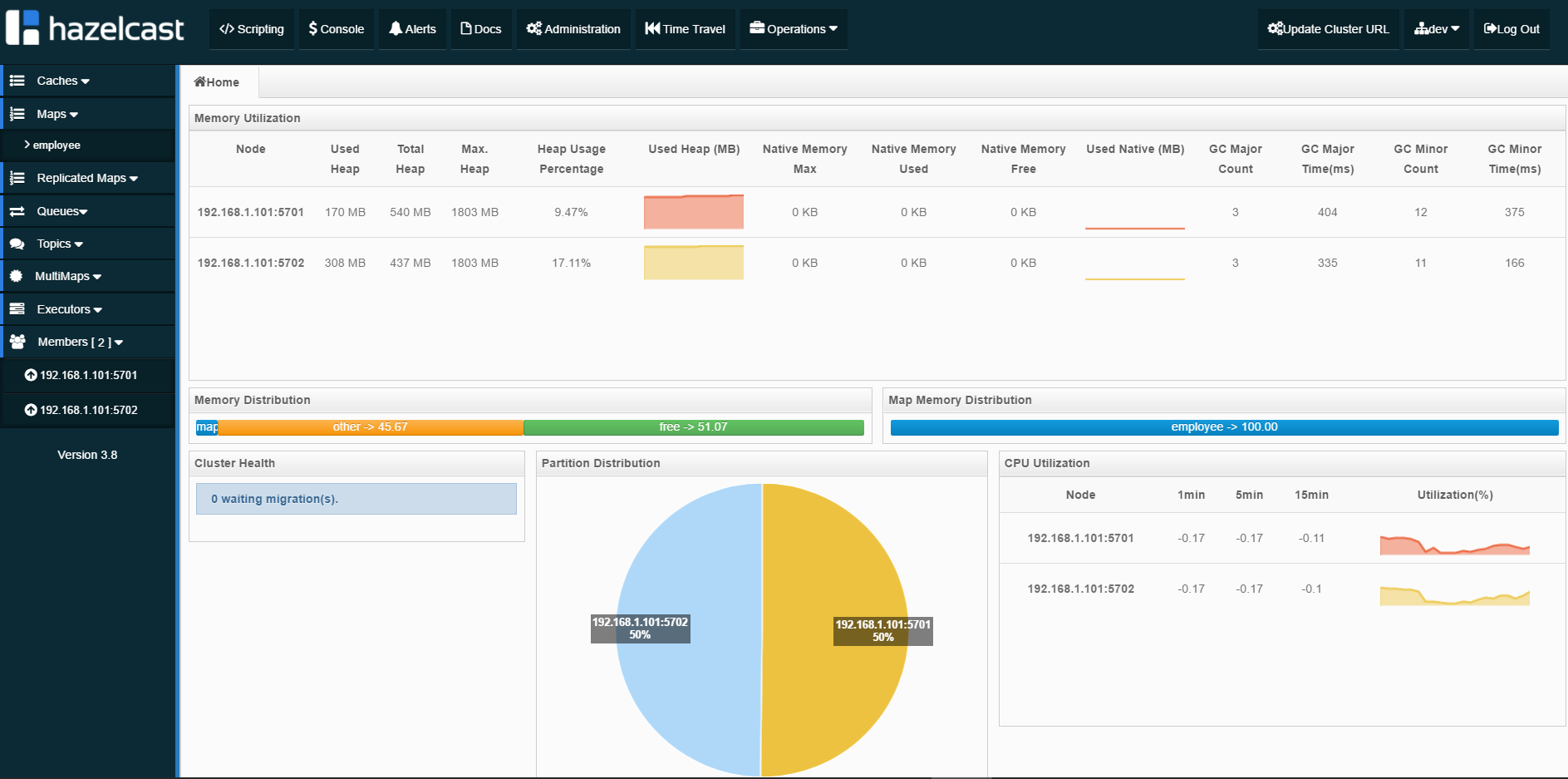Expand the Queues menu
The width and height of the screenshot is (1568, 779).
[88, 211]
